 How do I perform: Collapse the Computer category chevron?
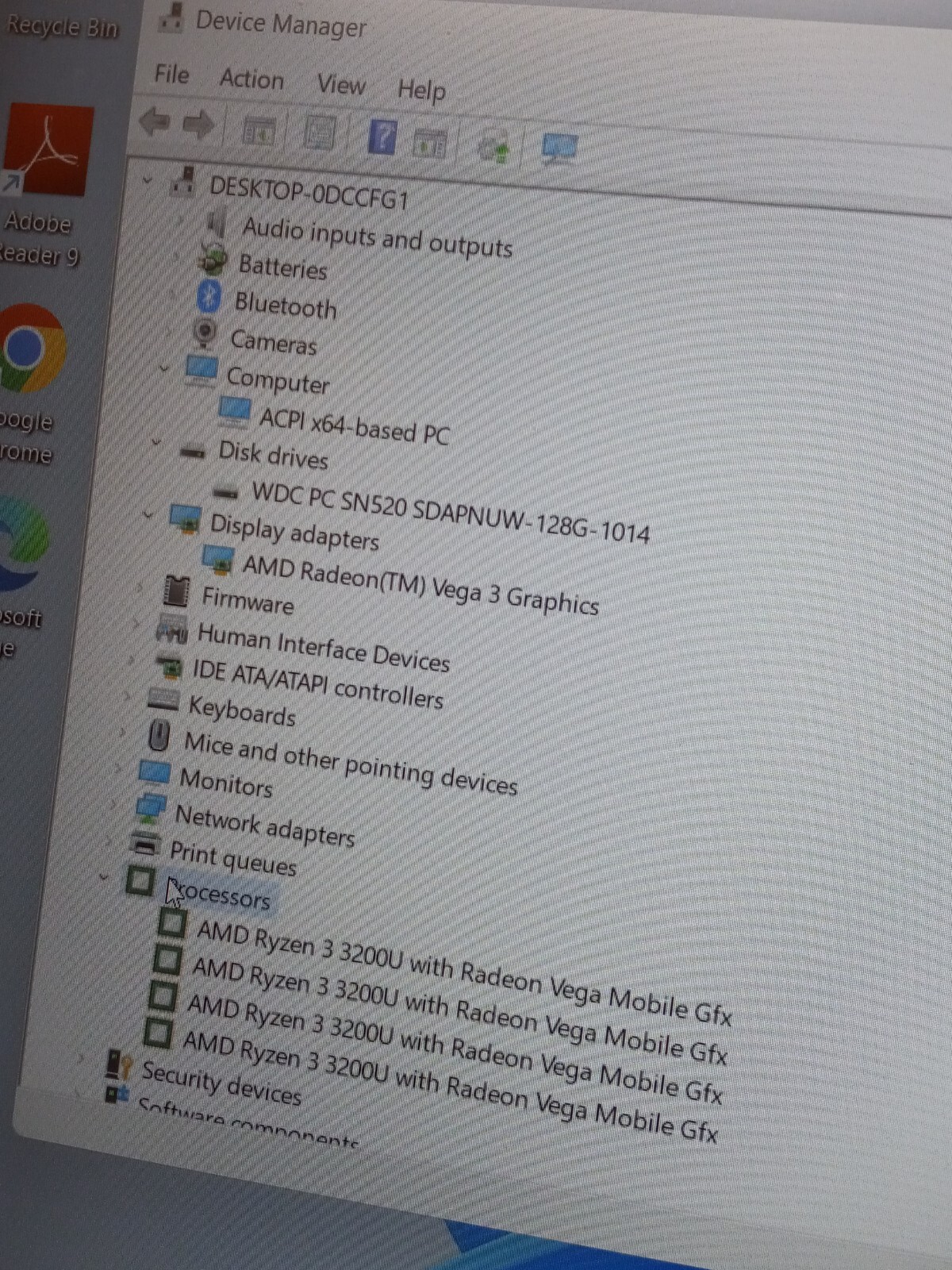tap(164, 368)
